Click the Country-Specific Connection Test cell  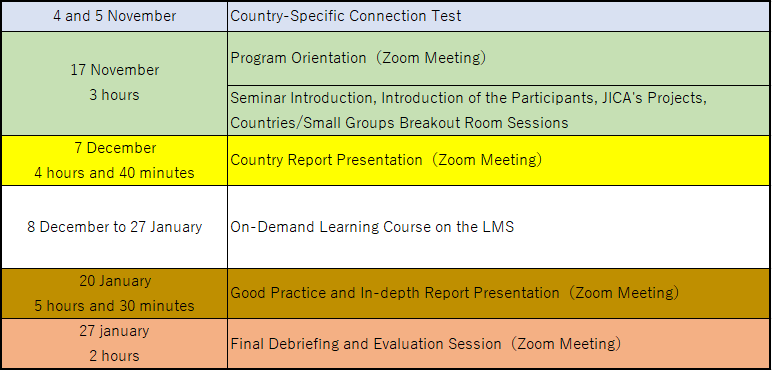(x=499, y=16)
